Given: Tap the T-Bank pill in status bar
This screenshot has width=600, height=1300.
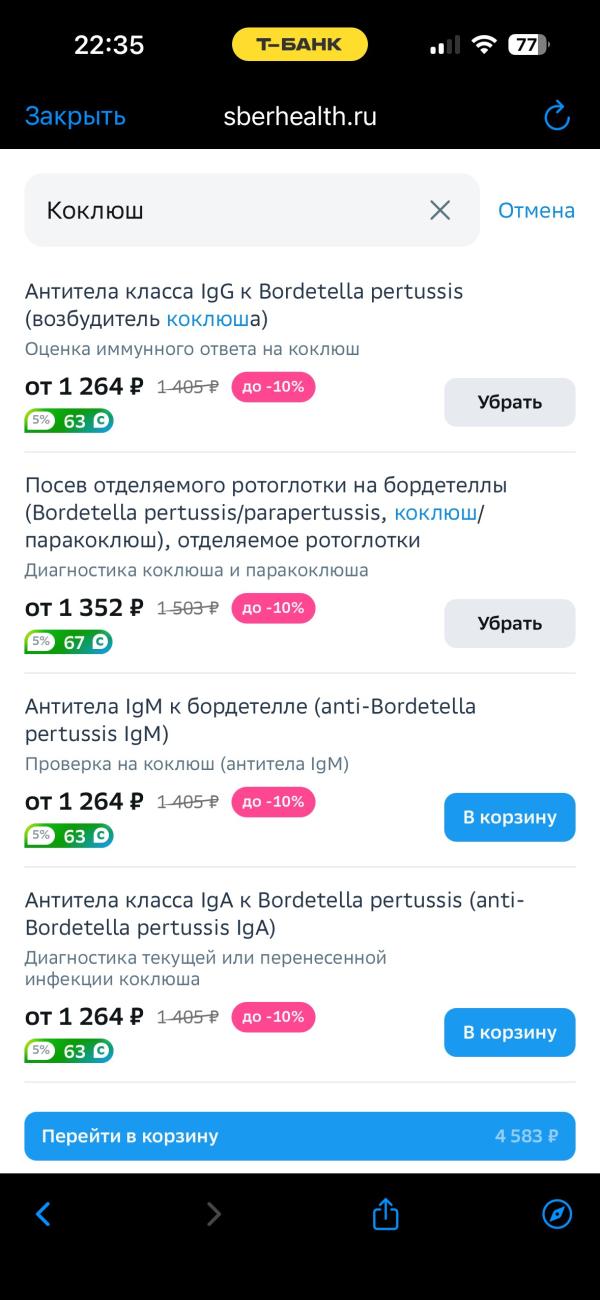Looking at the screenshot, I should 300,44.
